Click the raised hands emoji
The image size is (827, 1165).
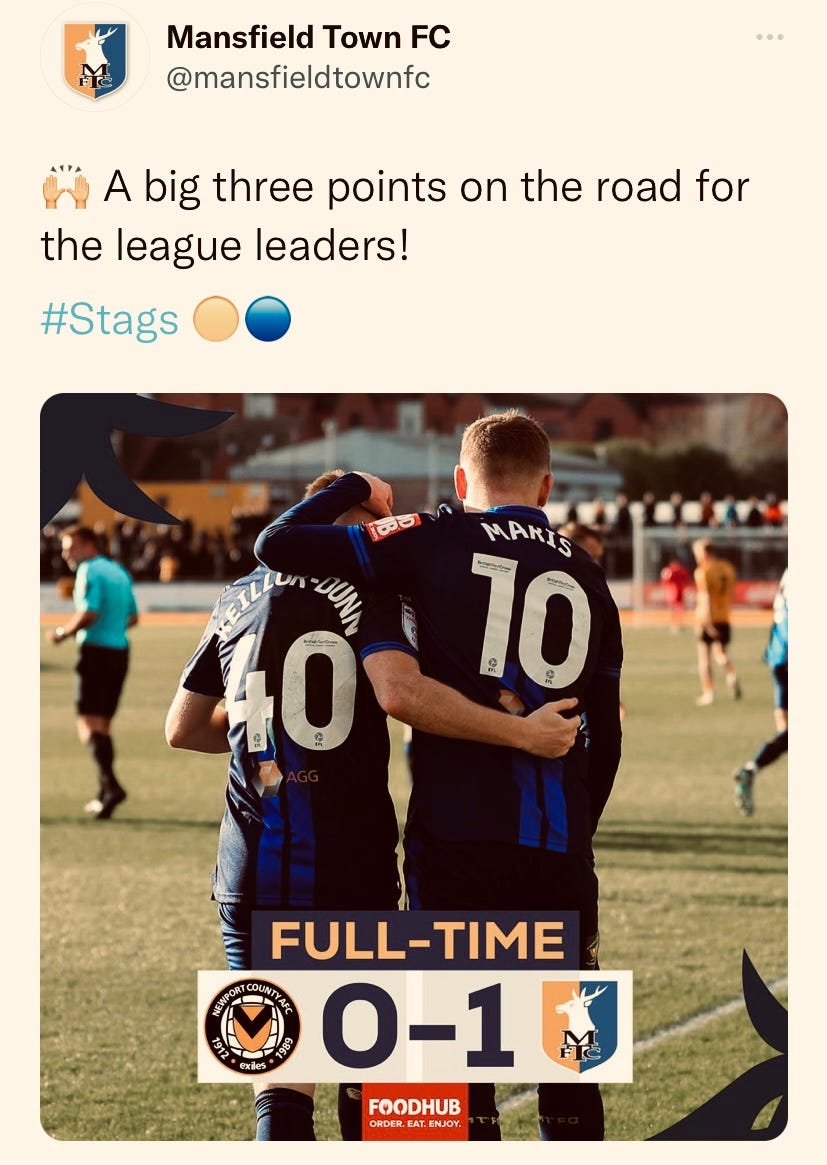click(x=66, y=187)
